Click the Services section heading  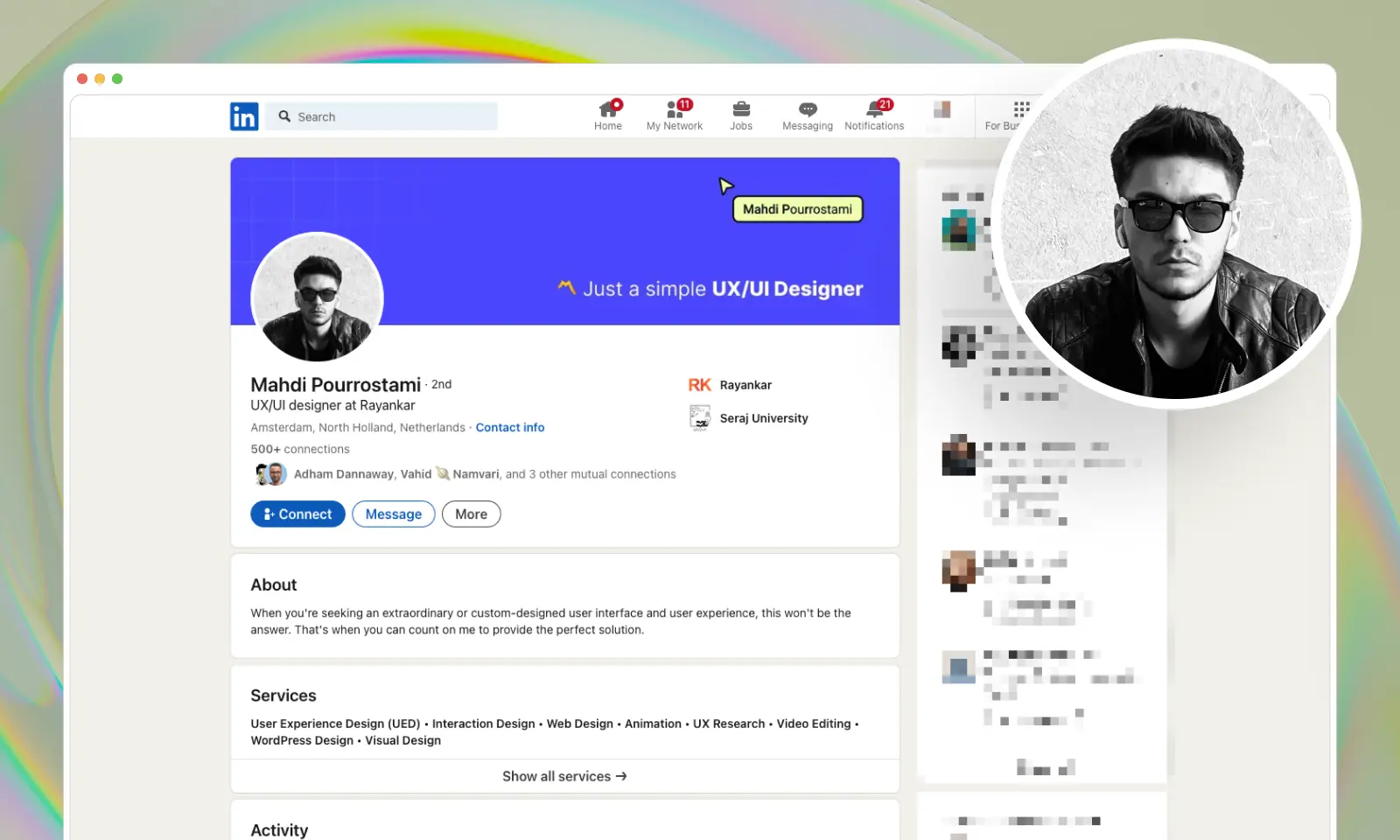(283, 696)
